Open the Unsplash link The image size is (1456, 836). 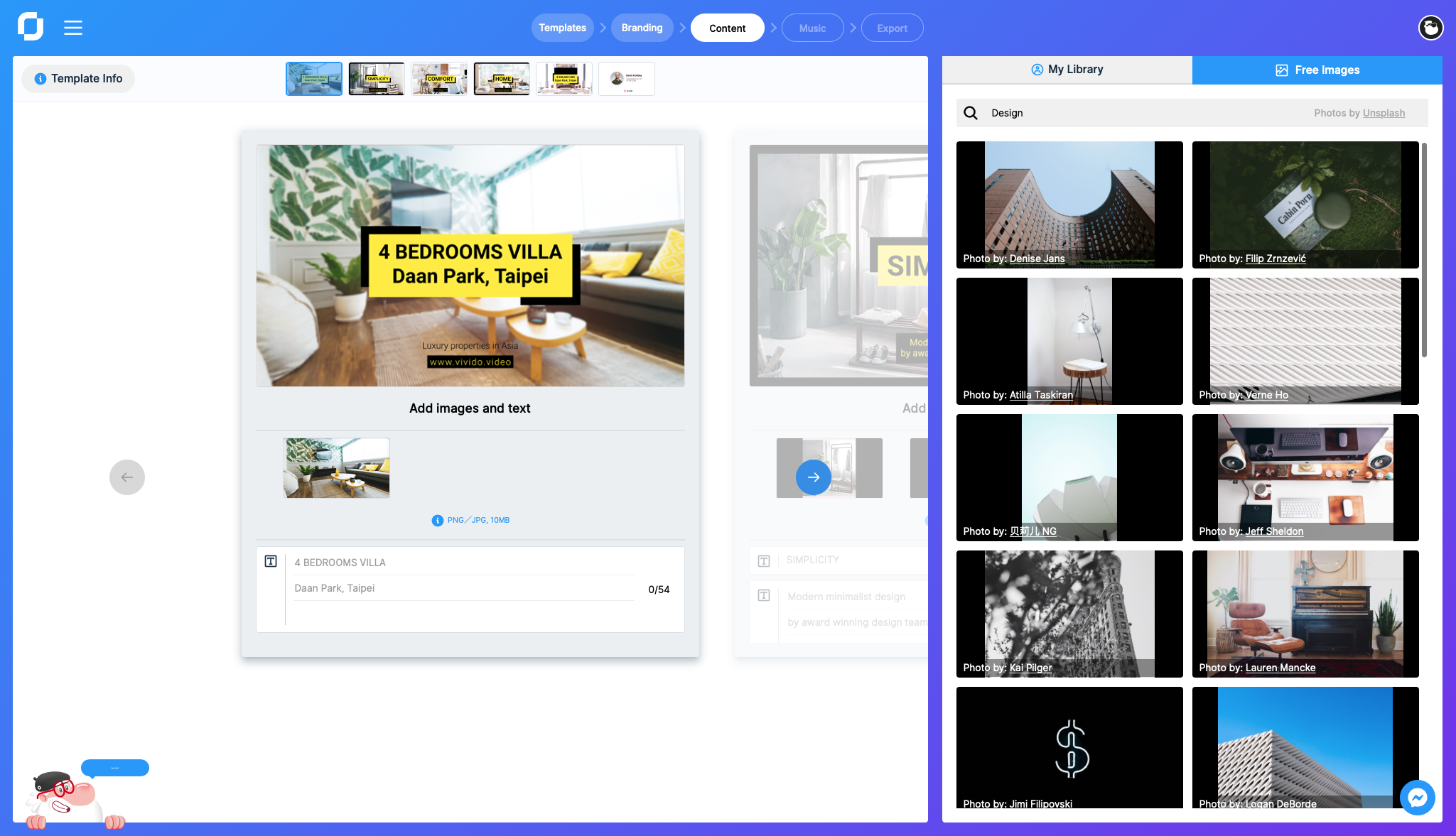click(1383, 113)
